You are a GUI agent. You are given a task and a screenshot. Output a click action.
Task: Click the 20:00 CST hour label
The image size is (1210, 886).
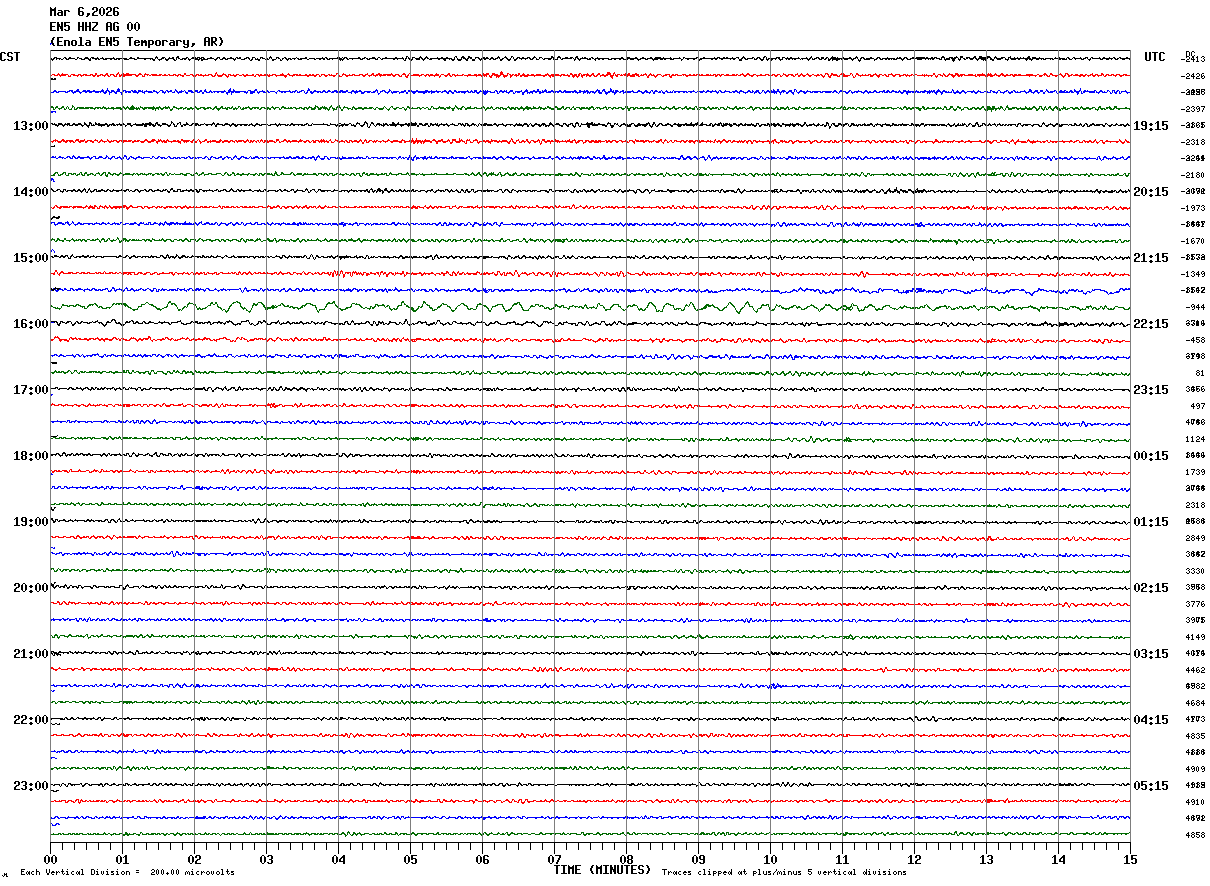coord(30,588)
